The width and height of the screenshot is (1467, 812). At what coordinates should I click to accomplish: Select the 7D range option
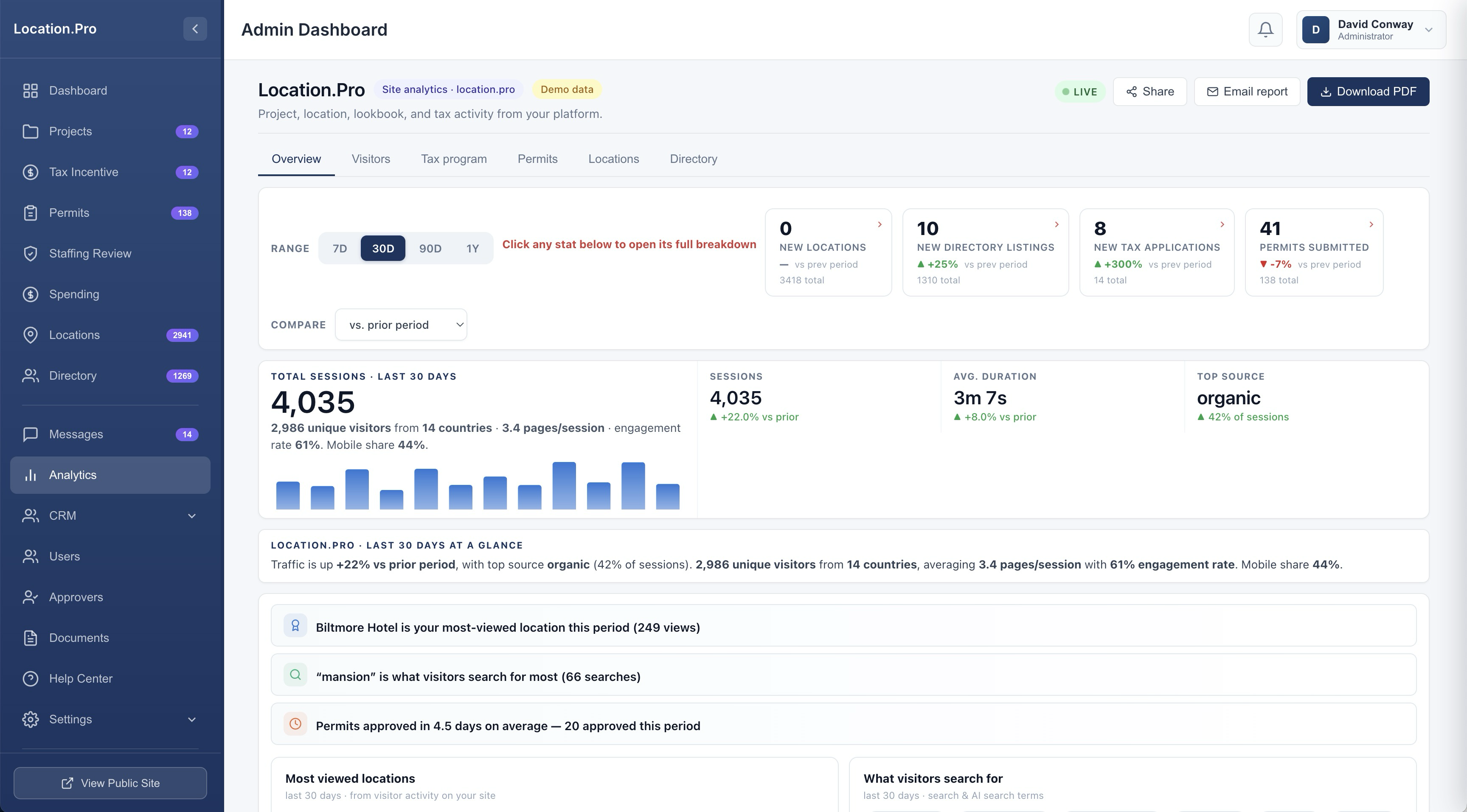(x=340, y=248)
